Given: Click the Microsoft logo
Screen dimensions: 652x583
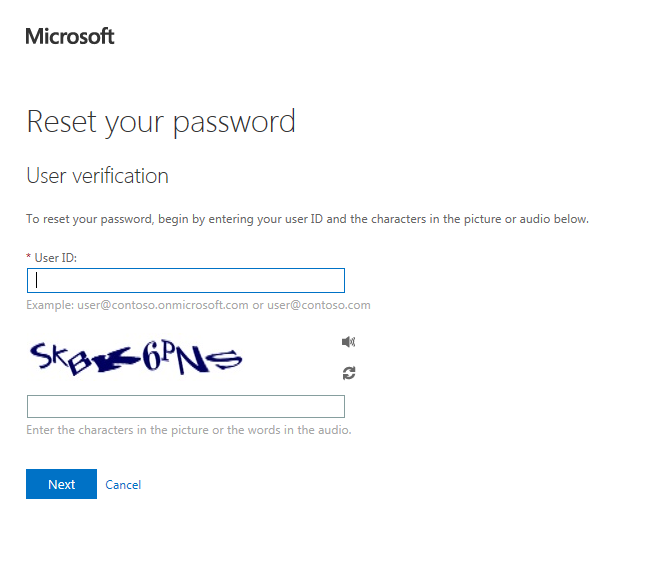Looking at the screenshot, I should 70,36.
